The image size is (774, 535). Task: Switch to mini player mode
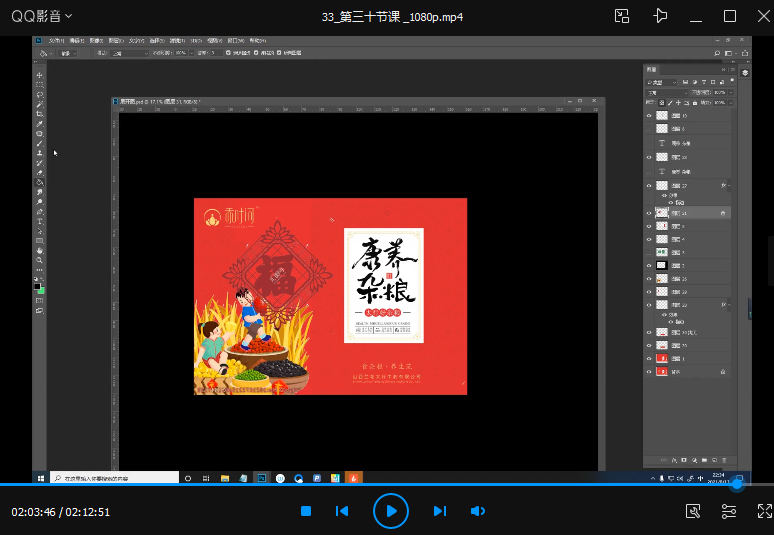(x=622, y=16)
